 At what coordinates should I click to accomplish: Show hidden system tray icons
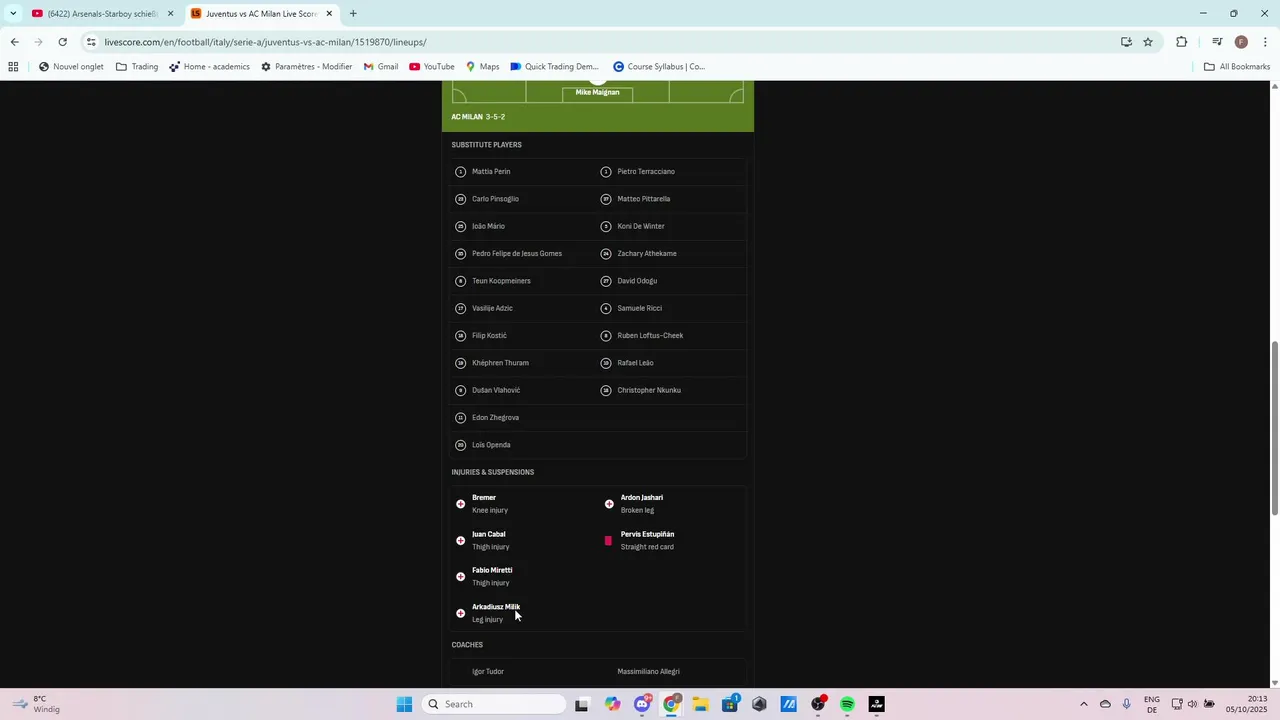[1083, 704]
